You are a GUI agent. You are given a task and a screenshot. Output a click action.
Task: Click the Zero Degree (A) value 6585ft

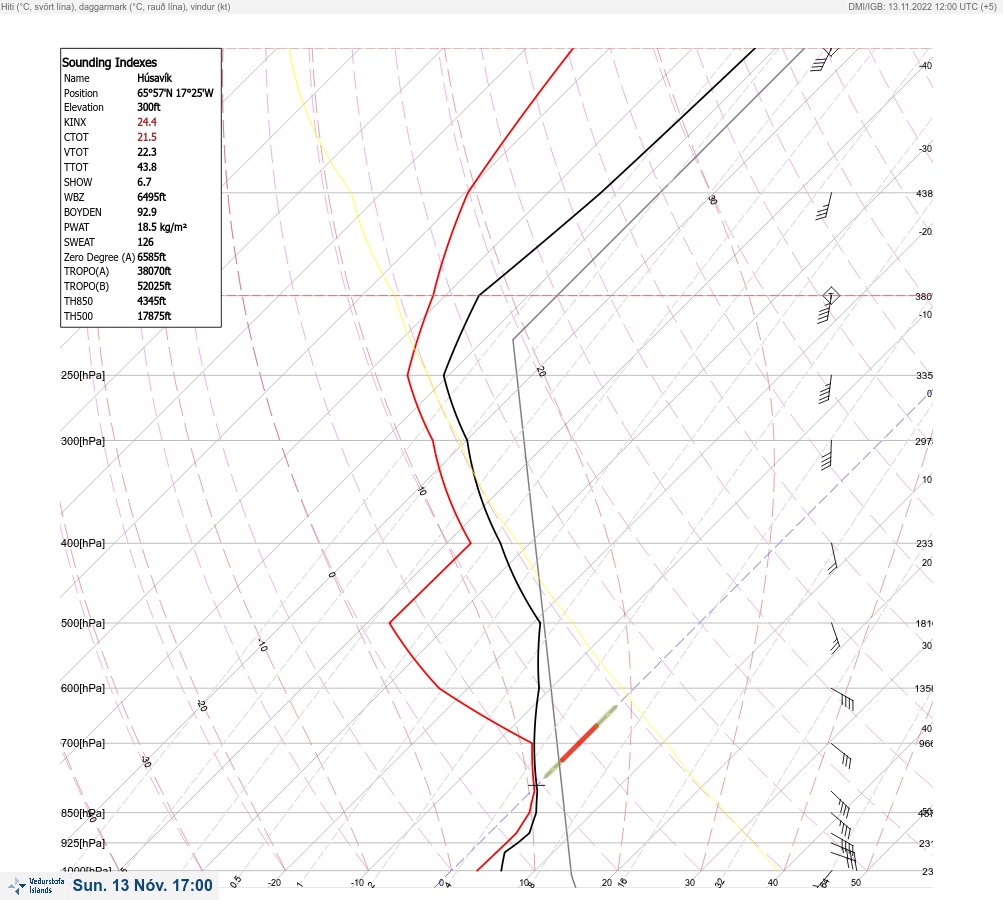tap(152, 257)
